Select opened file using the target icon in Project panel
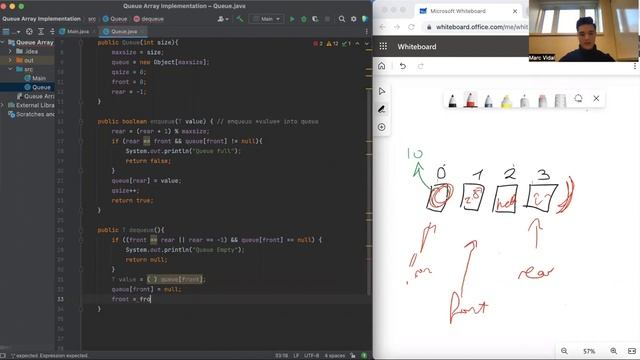This screenshot has height=360, width=640. point(29,31)
